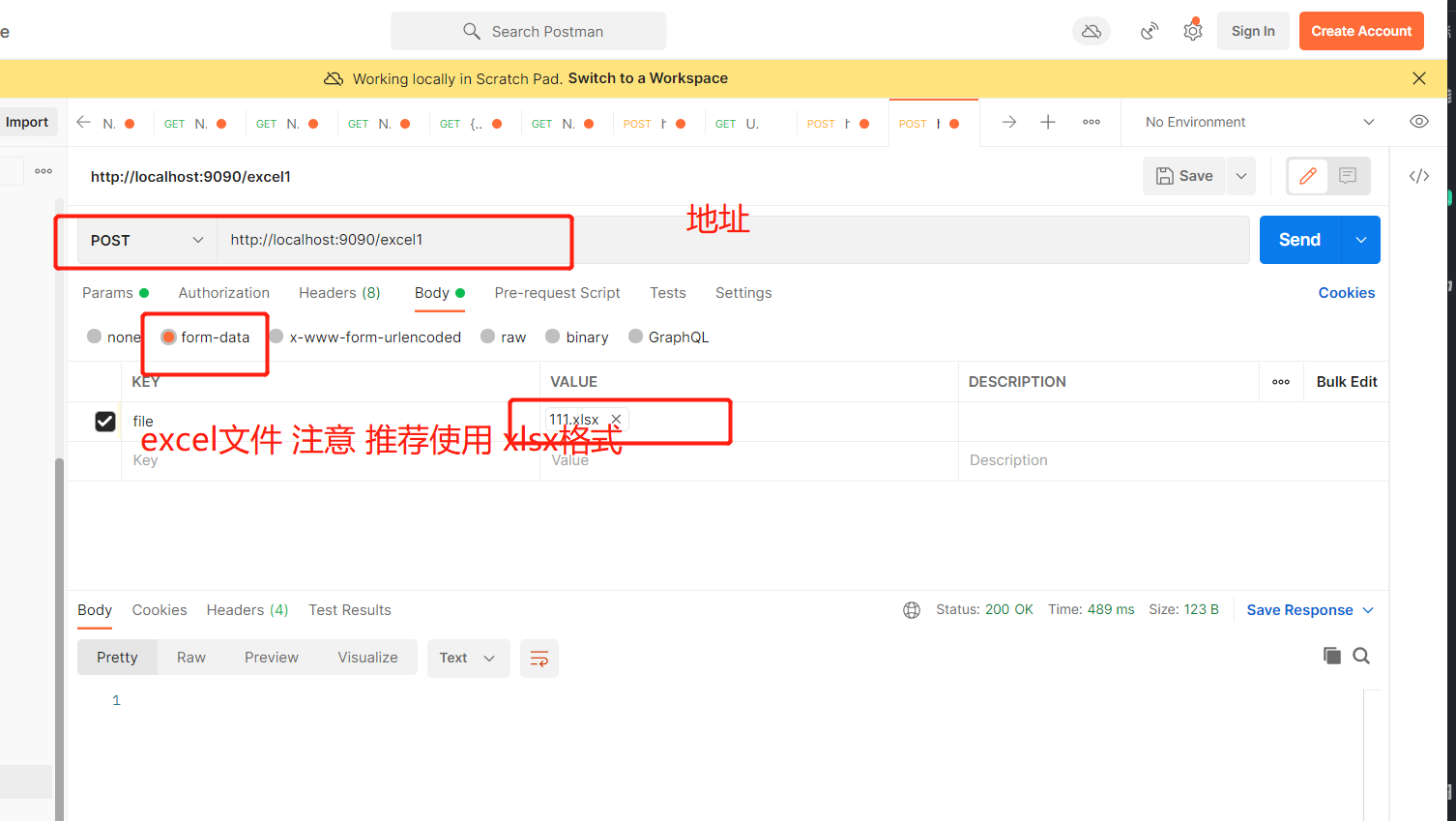Click the Switch to a Workspace link
Screen dimensions: 1456x821
coord(648,78)
